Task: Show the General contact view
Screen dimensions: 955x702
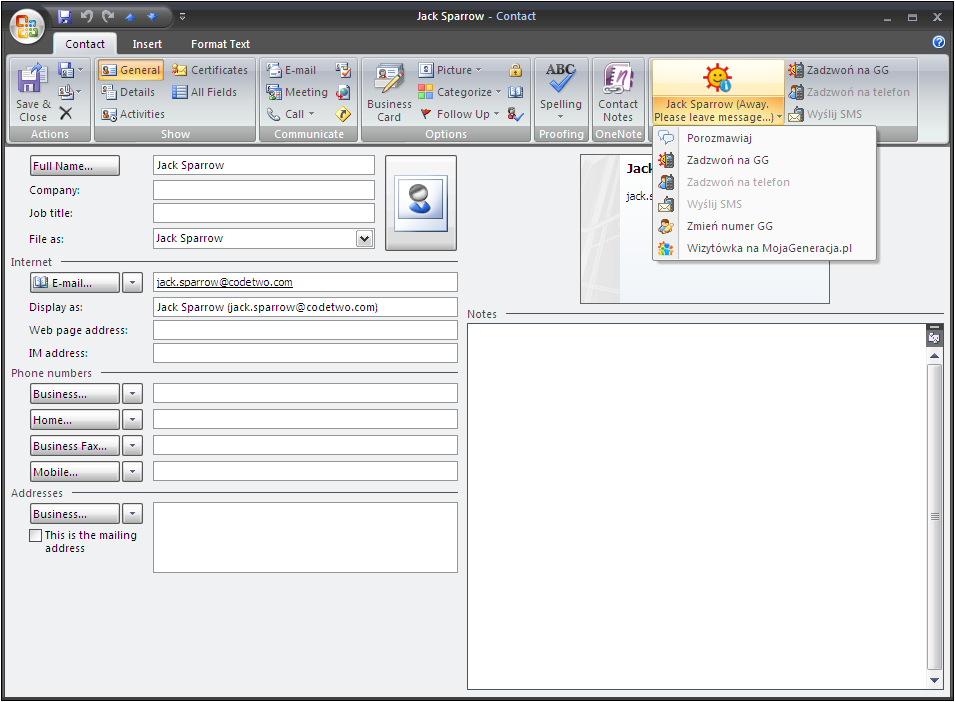Action: pyautogui.click(x=130, y=70)
